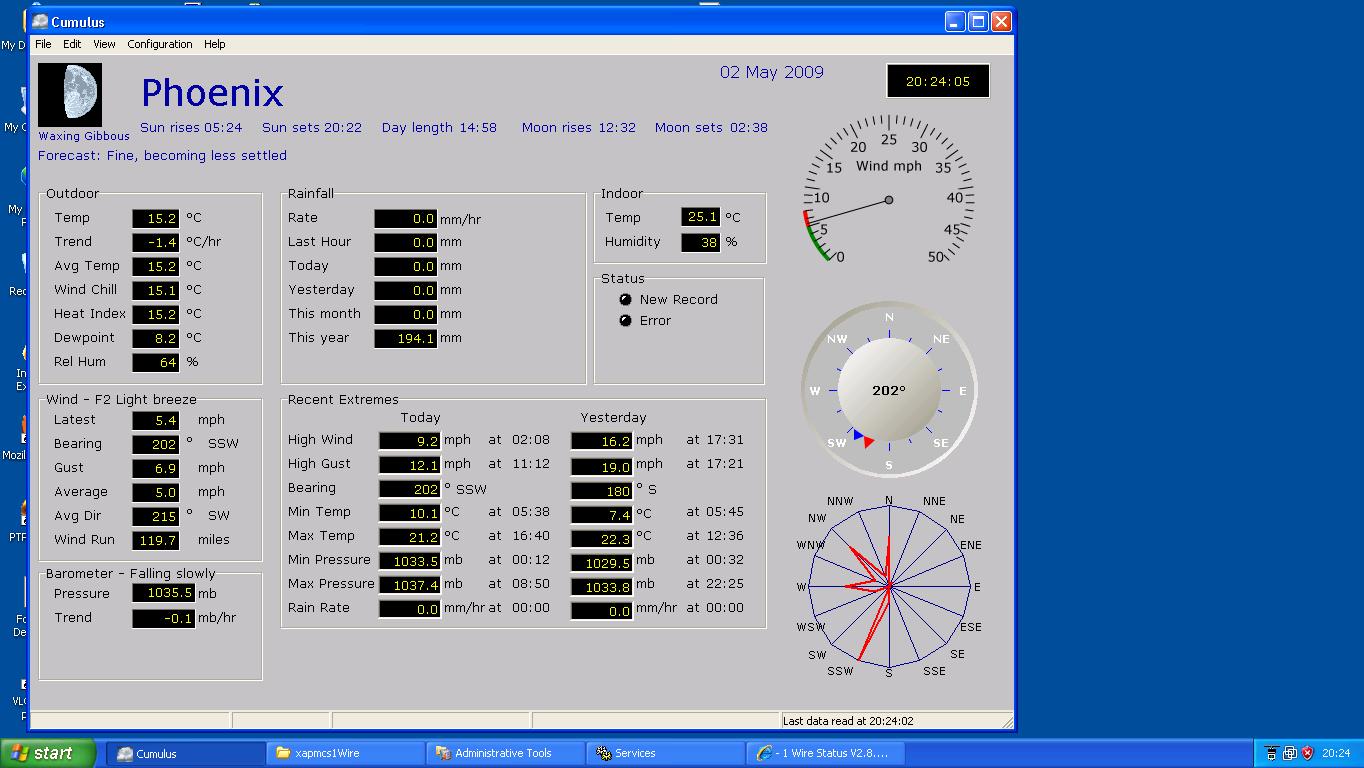Open Administrative Tools from the taskbar
Screen dimensions: 1364x768
coord(505,753)
